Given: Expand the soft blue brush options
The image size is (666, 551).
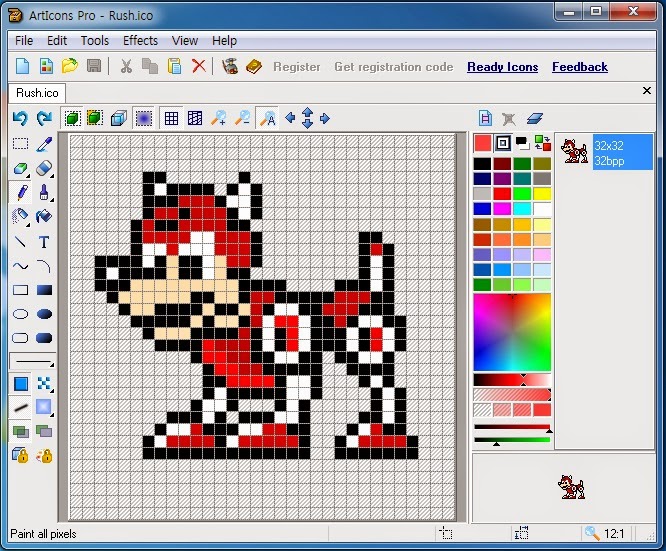Looking at the screenshot, I should (x=52, y=414).
